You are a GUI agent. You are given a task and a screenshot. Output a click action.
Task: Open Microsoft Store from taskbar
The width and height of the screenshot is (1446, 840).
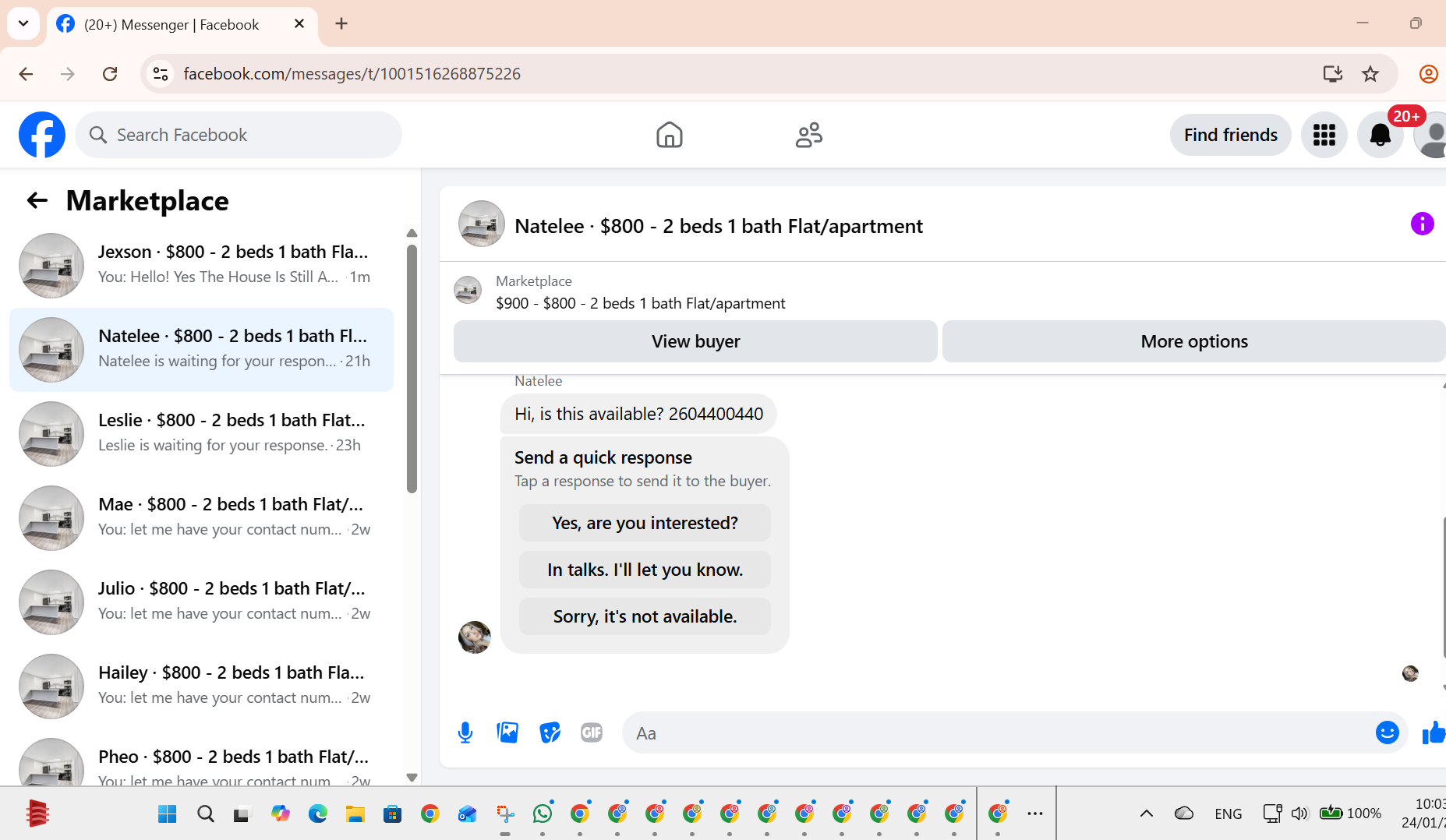coord(392,814)
